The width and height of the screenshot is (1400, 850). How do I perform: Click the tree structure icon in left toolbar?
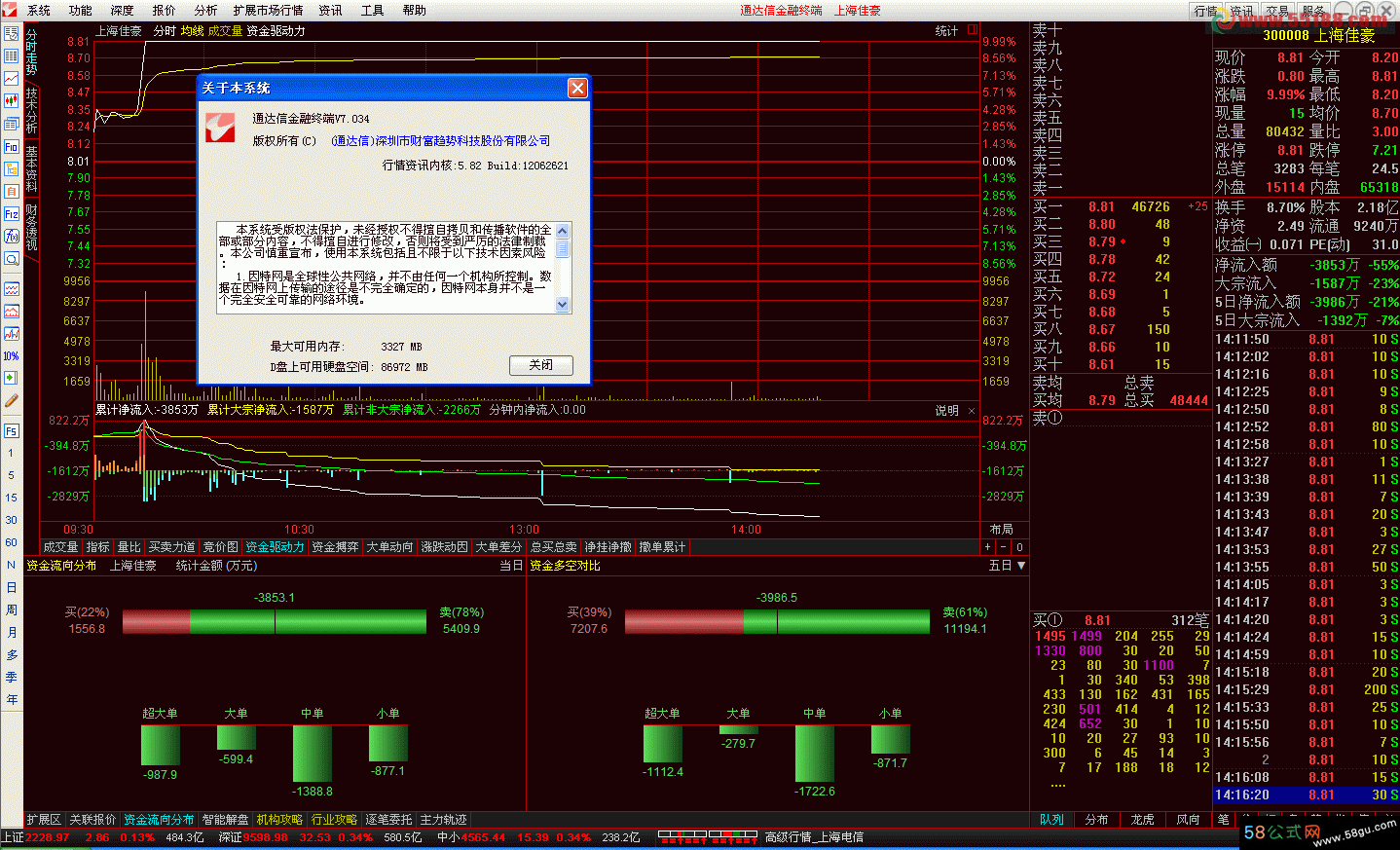point(12,169)
